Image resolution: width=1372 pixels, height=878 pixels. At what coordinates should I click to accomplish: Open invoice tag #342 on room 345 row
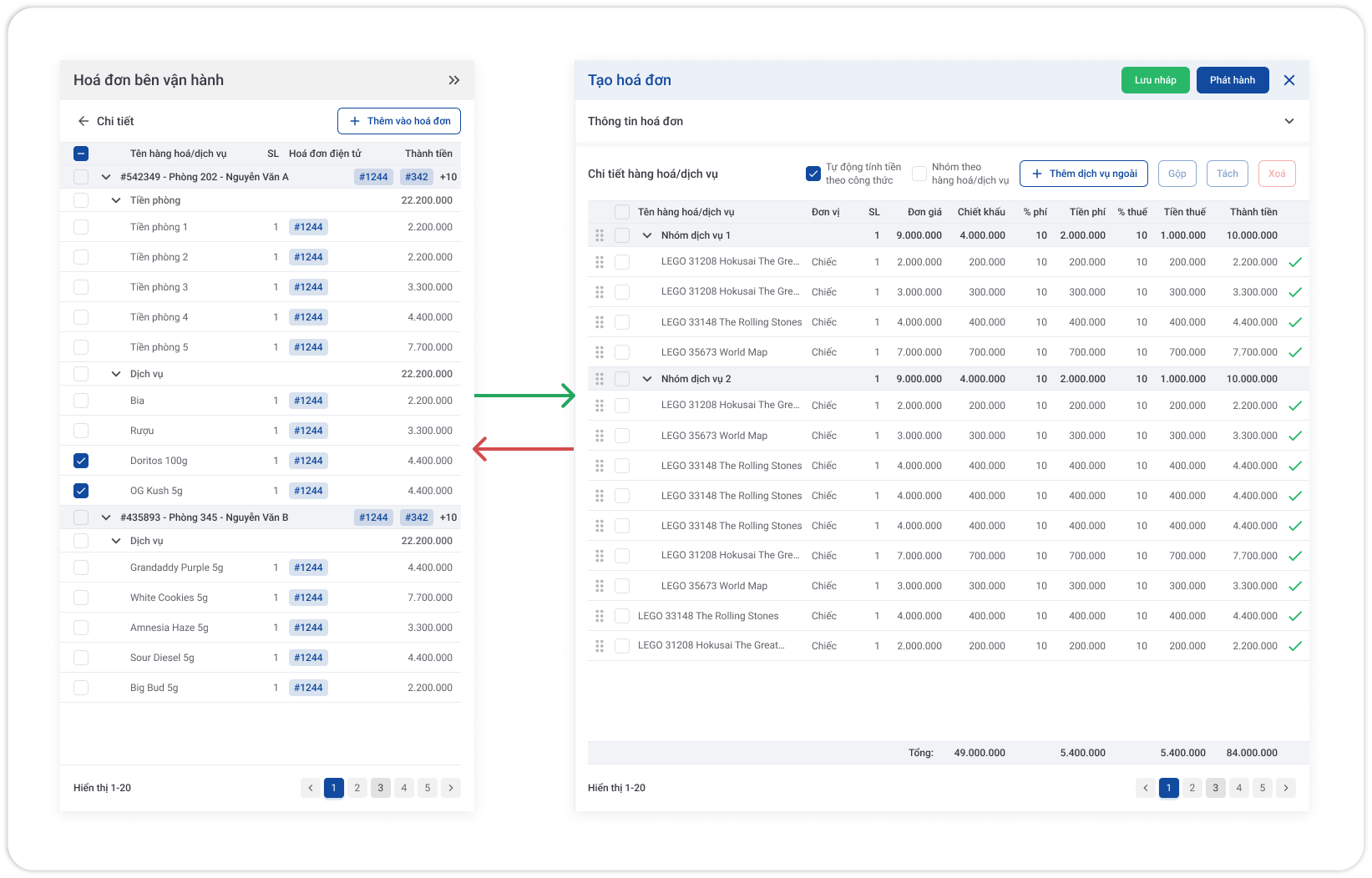pos(417,517)
